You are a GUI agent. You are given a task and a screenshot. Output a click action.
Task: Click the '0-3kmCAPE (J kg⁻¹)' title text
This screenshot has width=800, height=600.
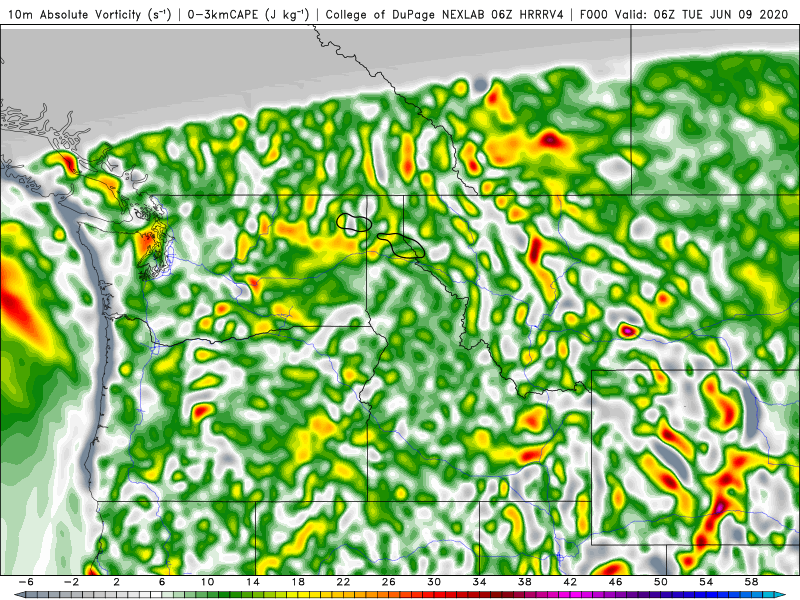[248, 14]
